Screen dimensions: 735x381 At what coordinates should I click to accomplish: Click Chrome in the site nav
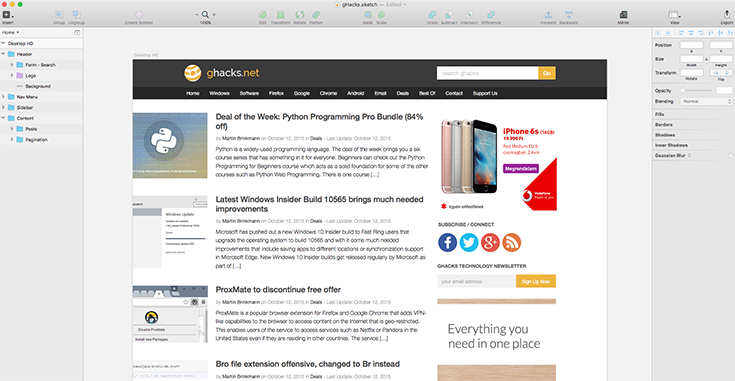point(328,93)
